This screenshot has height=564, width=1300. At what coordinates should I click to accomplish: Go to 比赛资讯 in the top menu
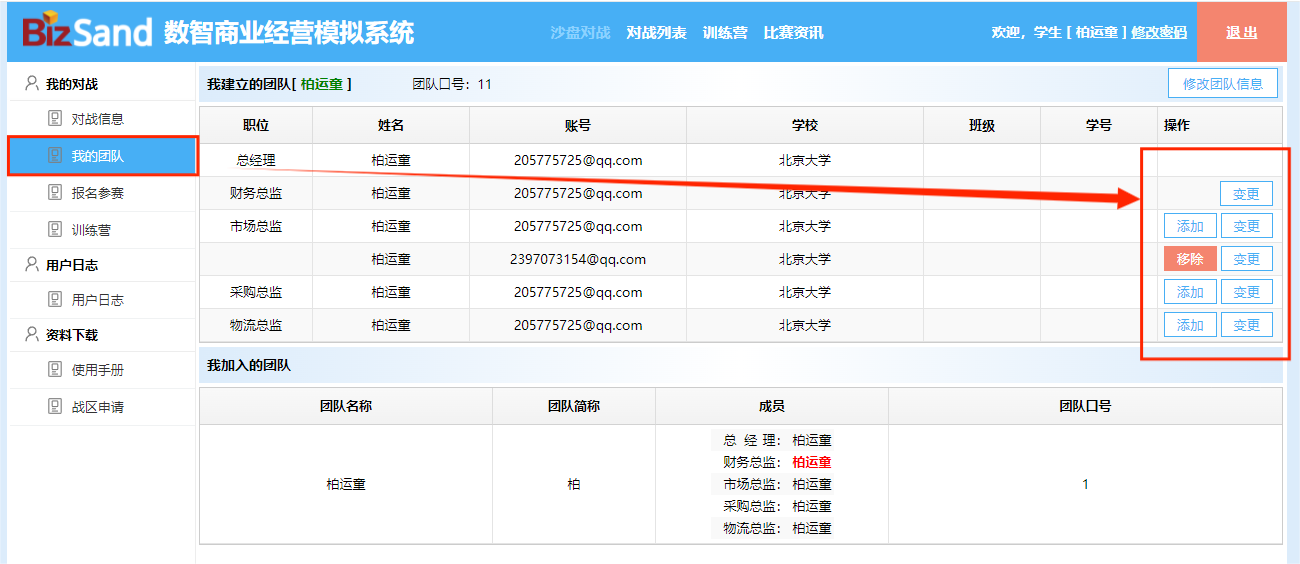pyautogui.click(x=793, y=32)
